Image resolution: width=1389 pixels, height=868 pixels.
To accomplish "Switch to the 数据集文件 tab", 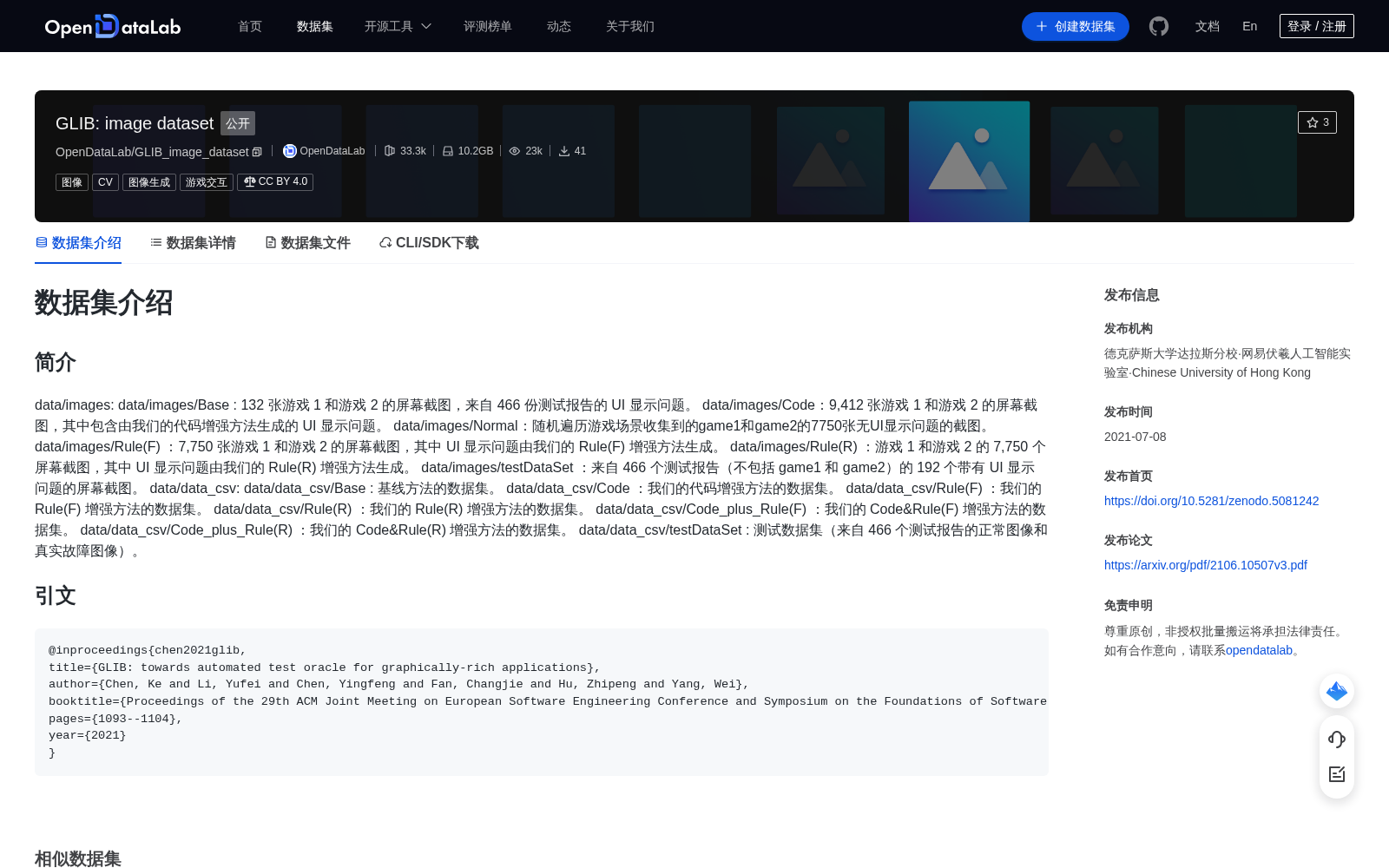I will pos(307,243).
